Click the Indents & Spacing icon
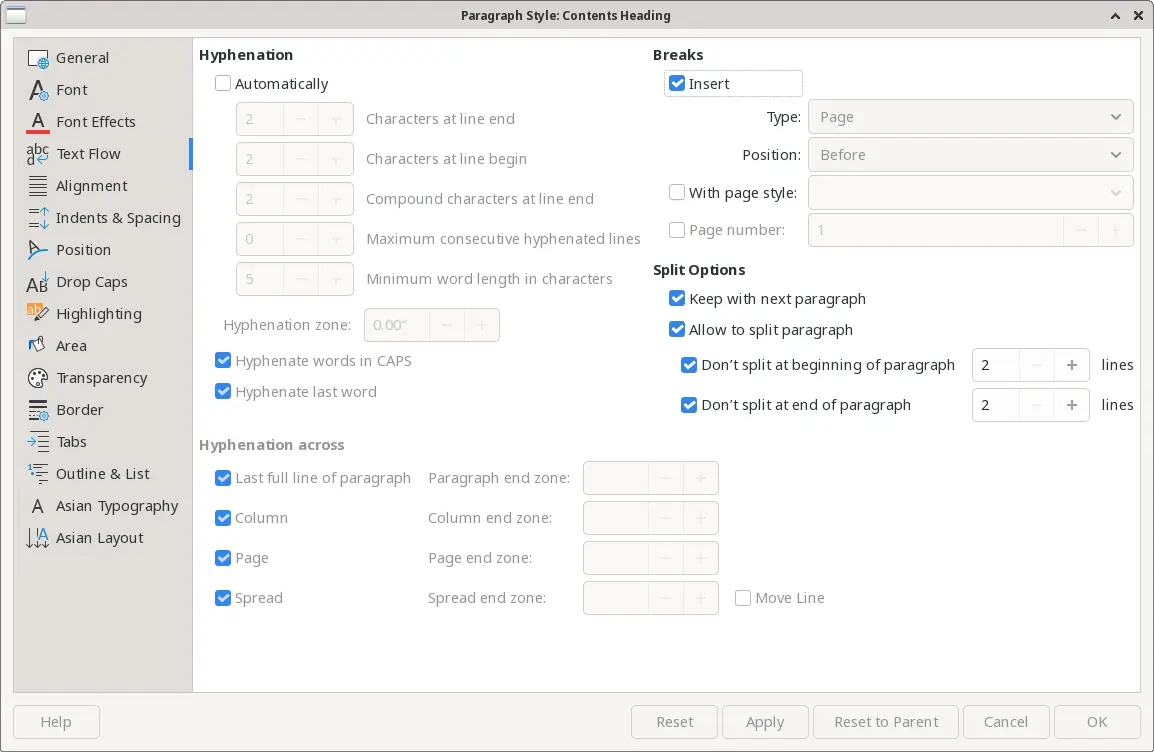This screenshot has height=752, width=1154. click(38, 218)
